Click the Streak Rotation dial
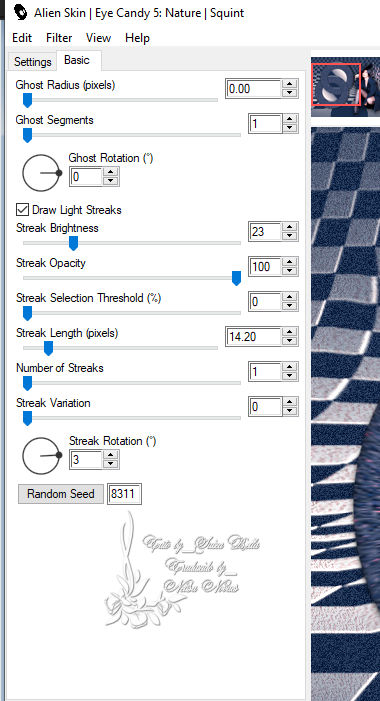380x701 pixels. coord(41,456)
